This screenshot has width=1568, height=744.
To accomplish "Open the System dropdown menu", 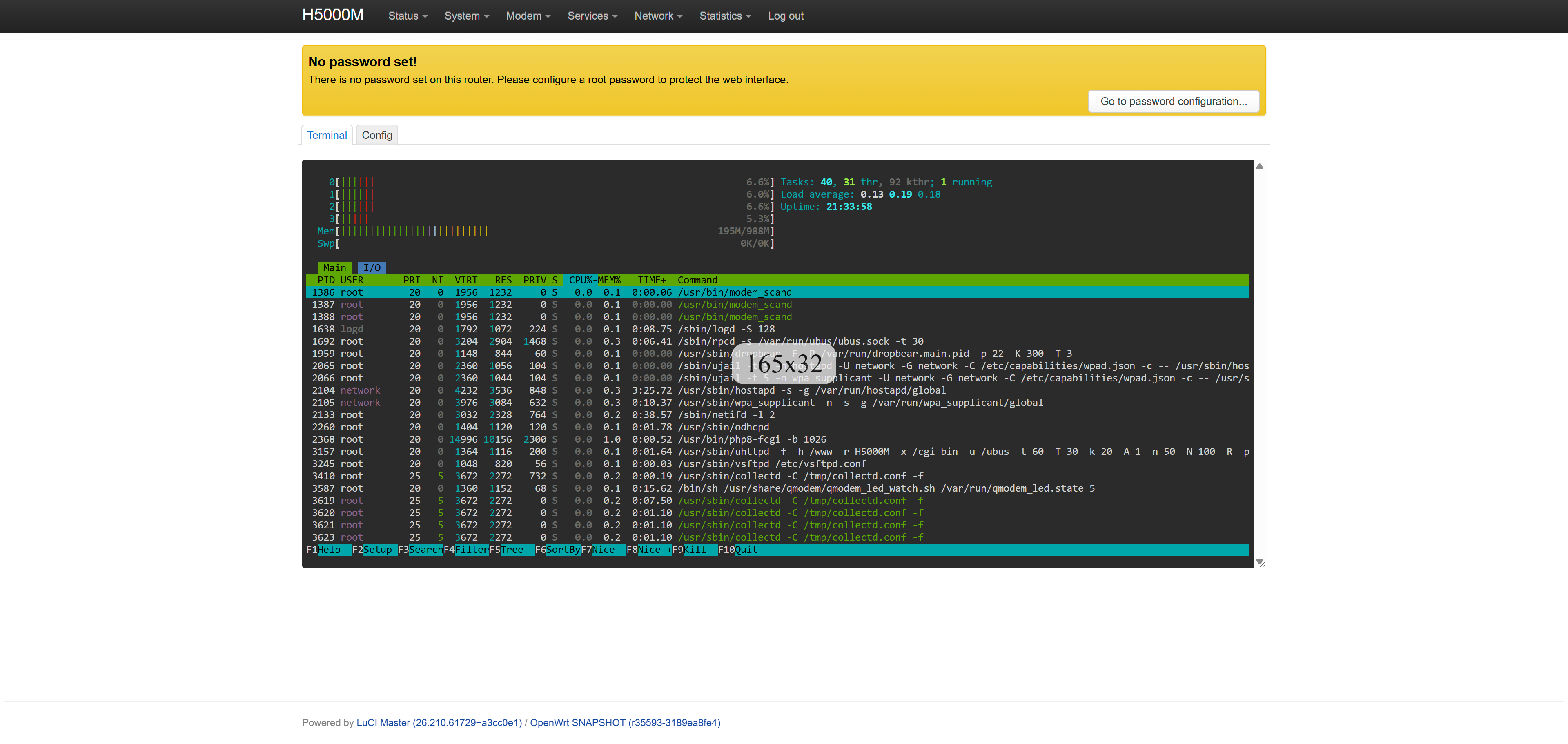I will (466, 16).
